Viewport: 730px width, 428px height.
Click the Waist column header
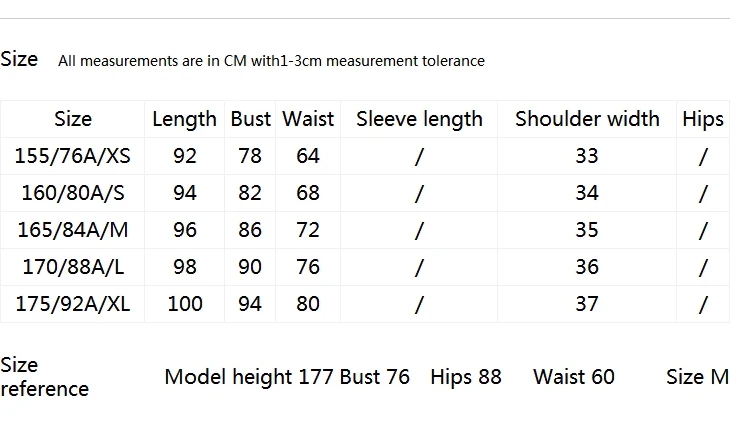(308, 119)
